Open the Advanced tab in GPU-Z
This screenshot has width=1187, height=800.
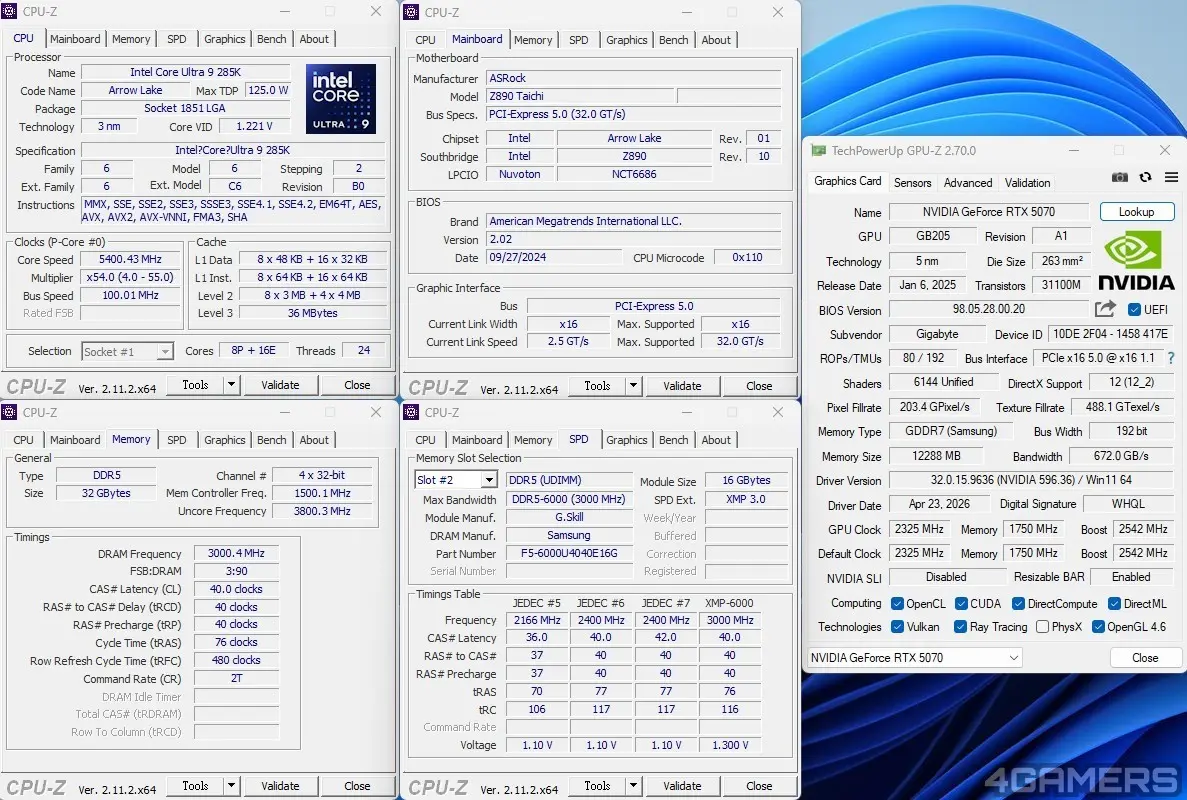[967, 182]
